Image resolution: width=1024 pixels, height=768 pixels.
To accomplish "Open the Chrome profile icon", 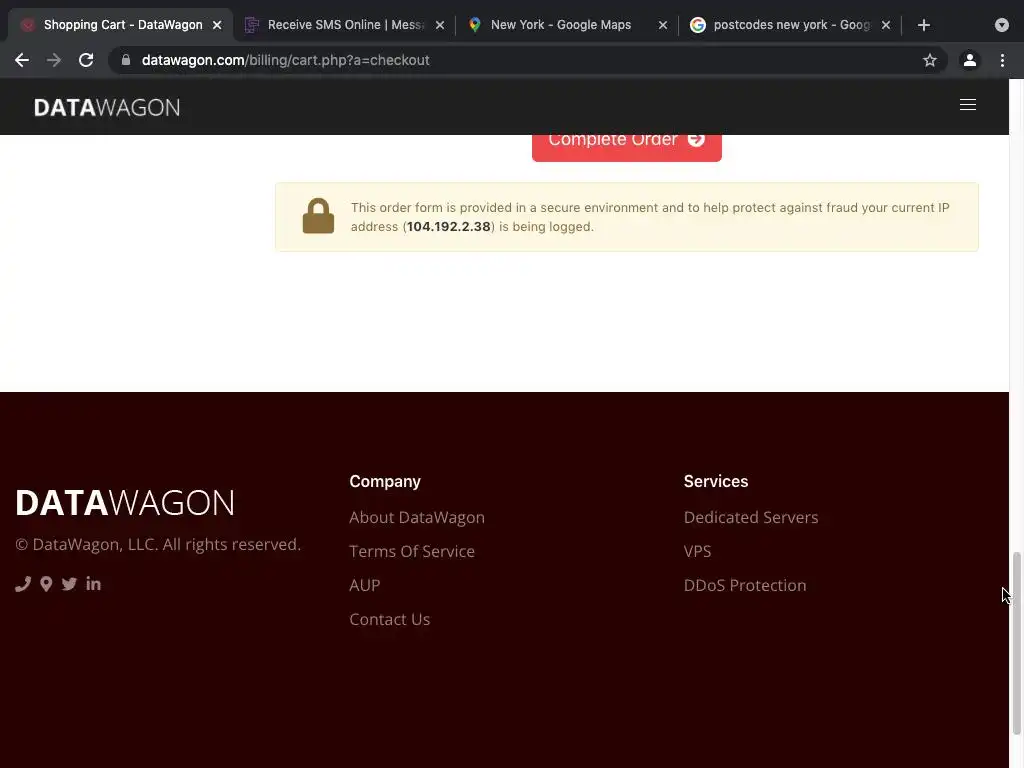I will [969, 60].
